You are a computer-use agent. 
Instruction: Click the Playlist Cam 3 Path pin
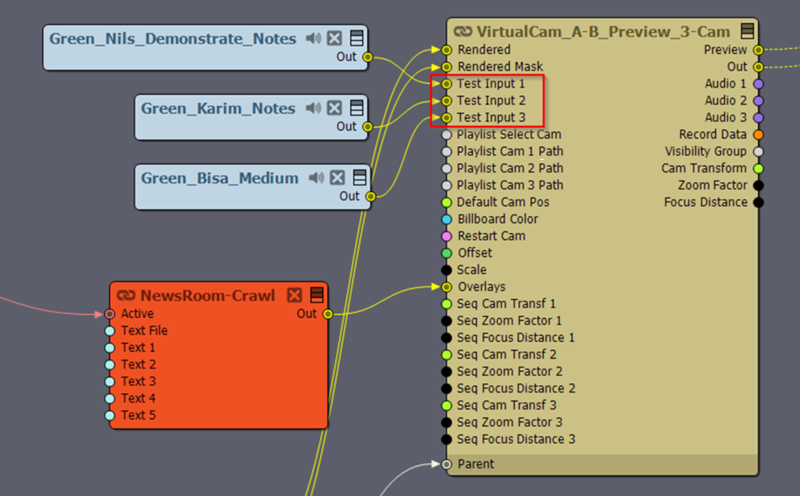(446, 185)
